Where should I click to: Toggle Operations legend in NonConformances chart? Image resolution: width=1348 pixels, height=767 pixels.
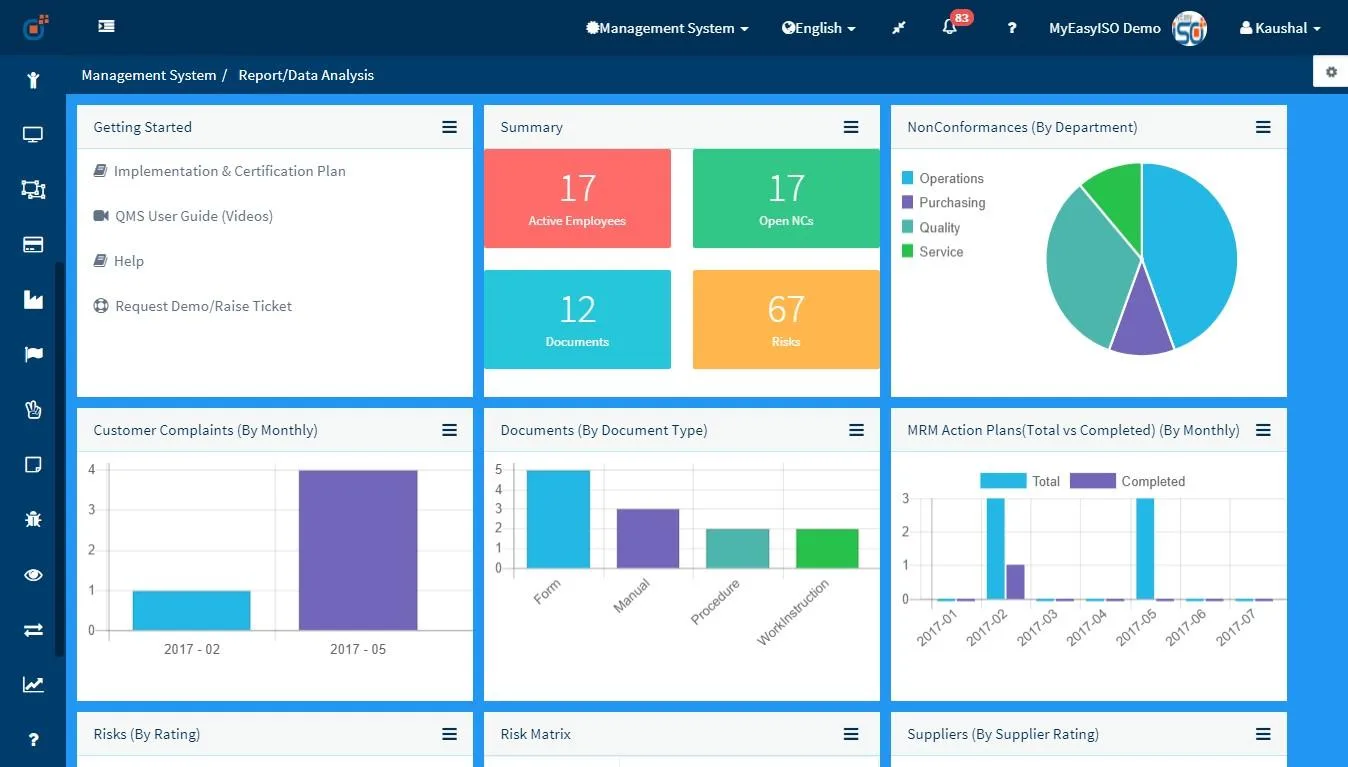point(943,178)
